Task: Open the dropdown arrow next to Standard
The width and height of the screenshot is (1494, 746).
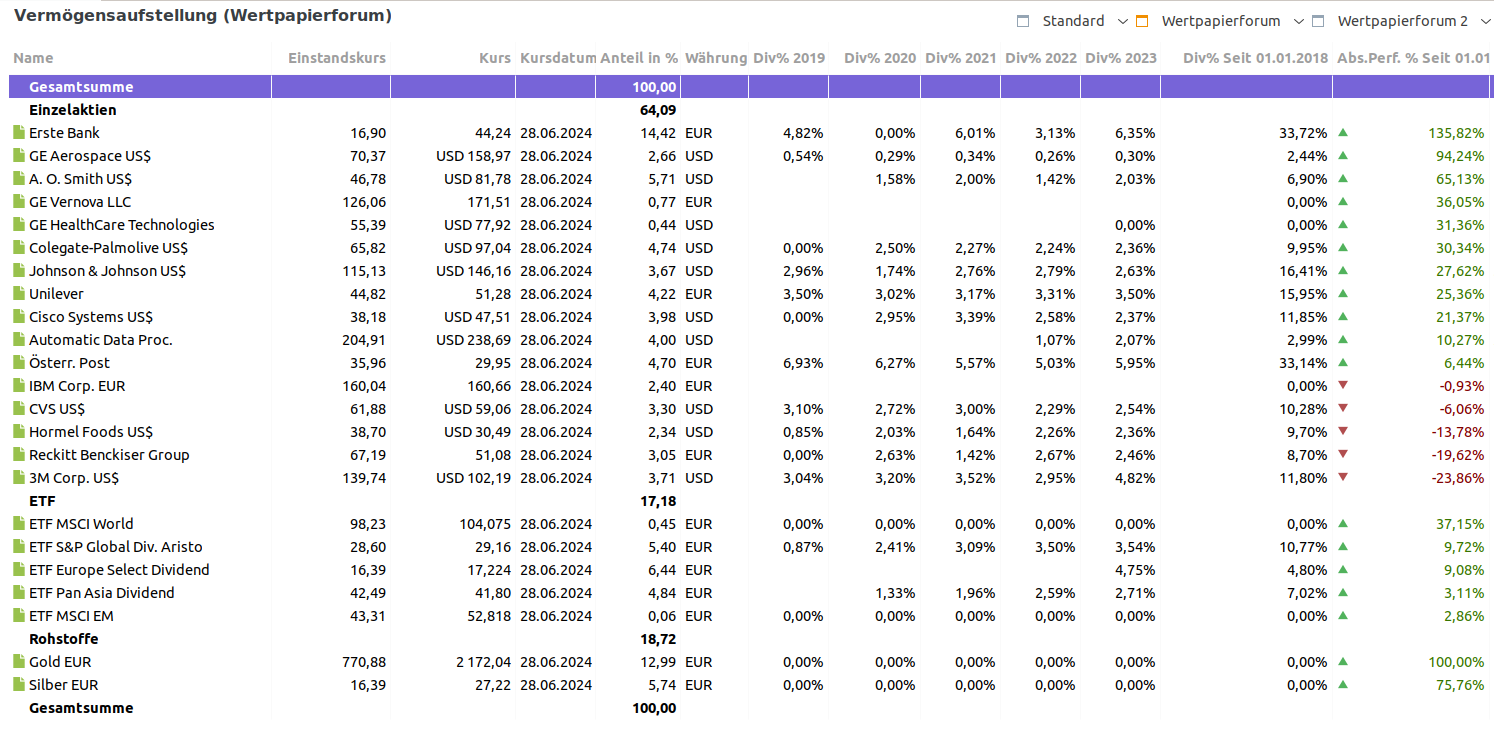Action: pos(1122,21)
